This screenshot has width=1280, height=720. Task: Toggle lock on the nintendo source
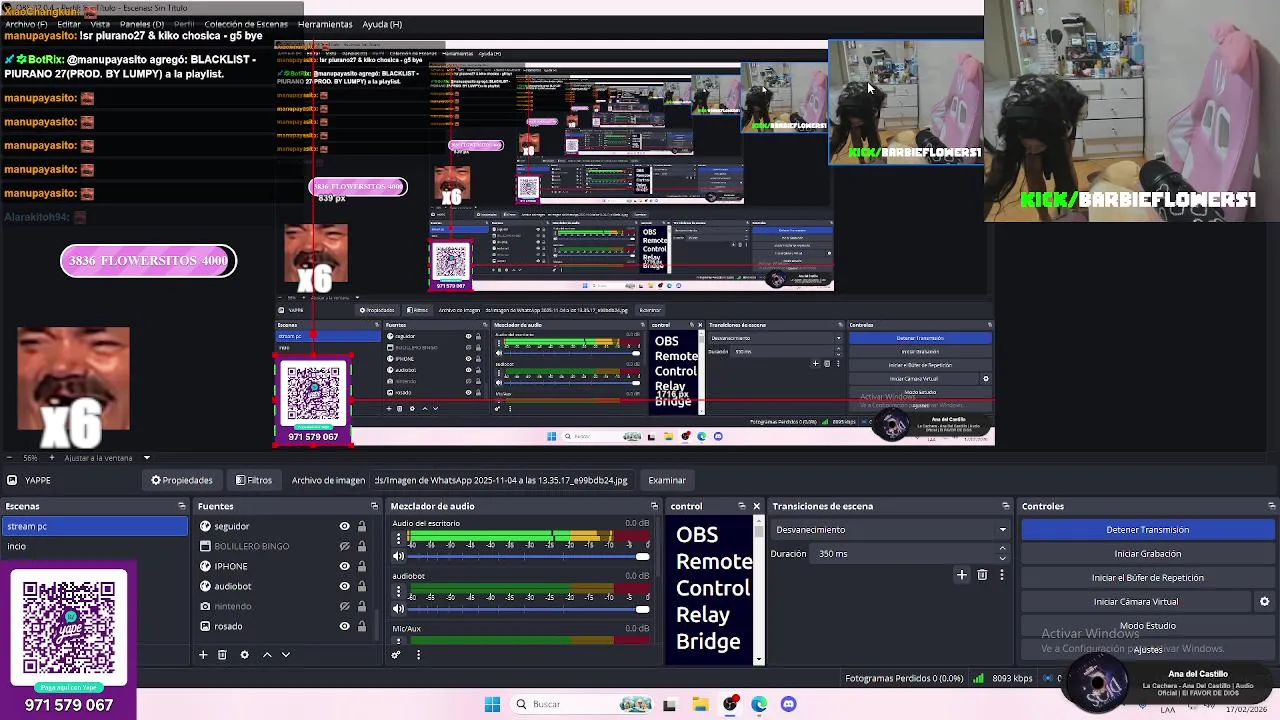pos(362,606)
